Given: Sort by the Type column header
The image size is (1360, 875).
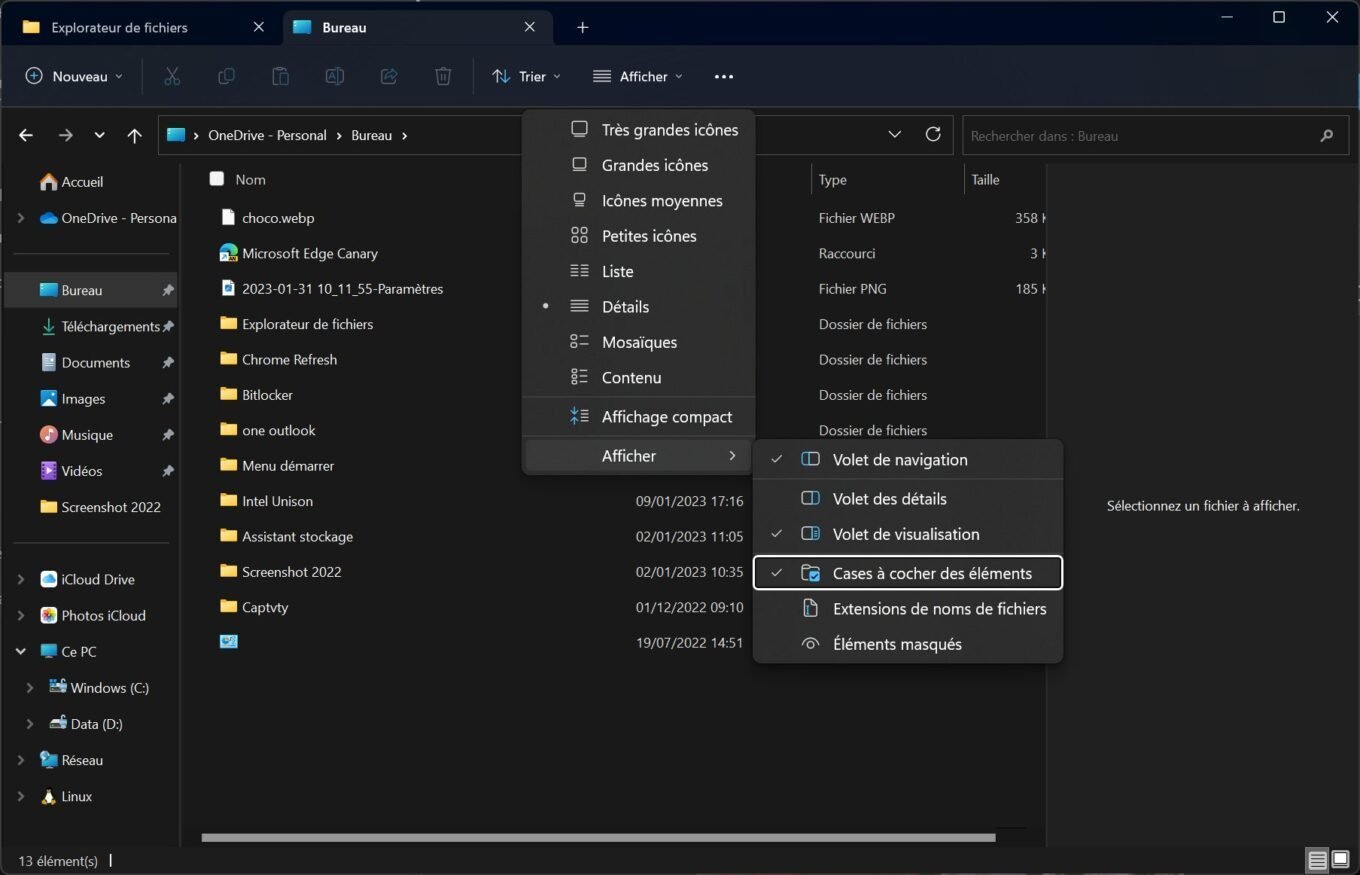Looking at the screenshot, I should point(832,180).
